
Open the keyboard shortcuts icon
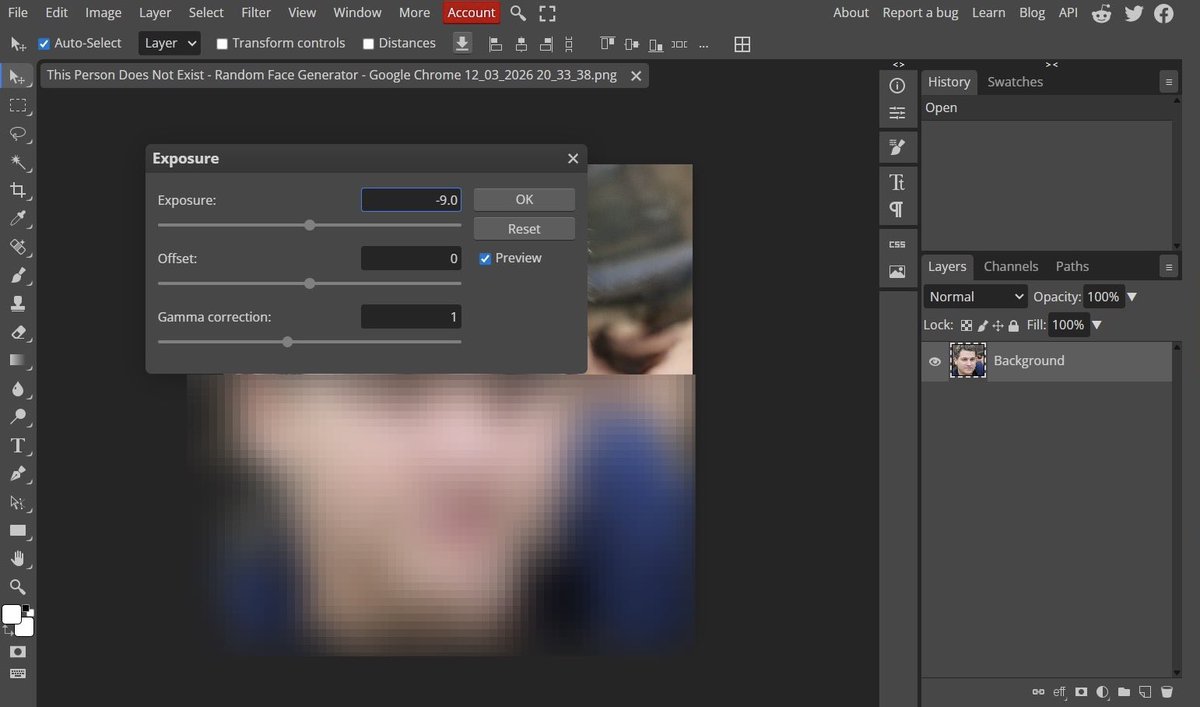click(x=18, y=674)
